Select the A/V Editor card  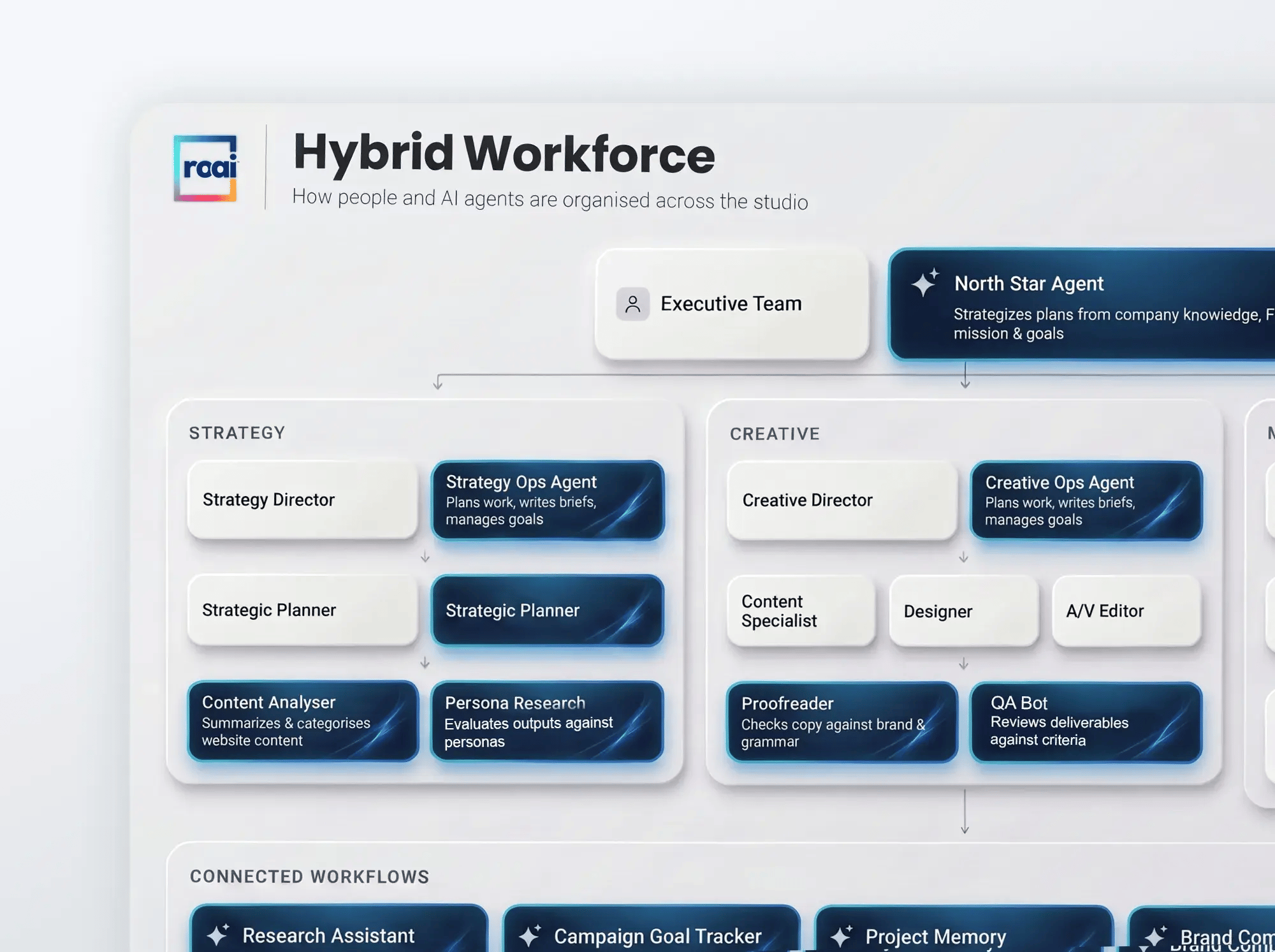tap(1127, 611)
